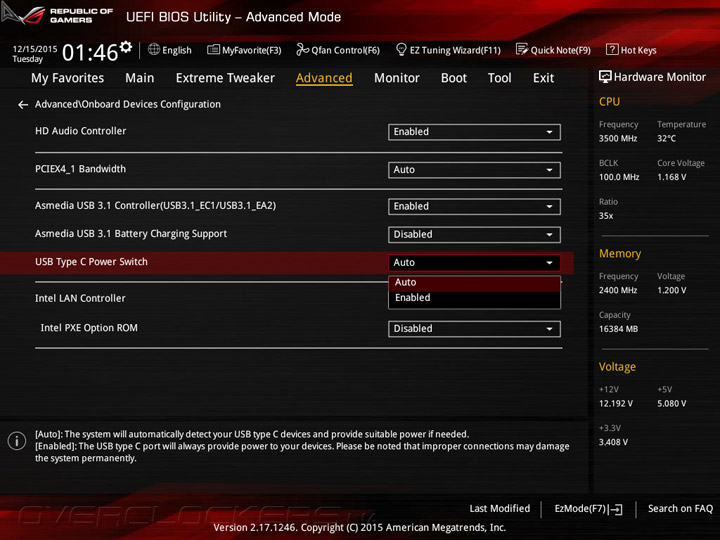Click EZ Tuning Wizard(F11) label
This screenshot has height=540, width=720.
click(455, 51)
